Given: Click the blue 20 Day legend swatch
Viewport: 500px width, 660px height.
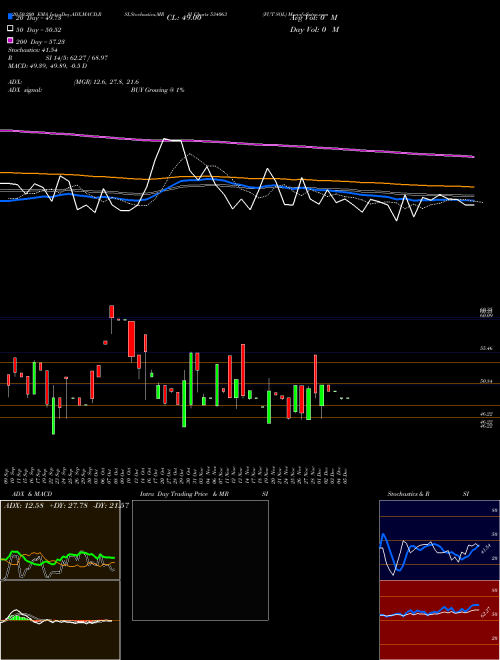Looking at the screenshot, I should pyautogui.click(x=10, y=17).
